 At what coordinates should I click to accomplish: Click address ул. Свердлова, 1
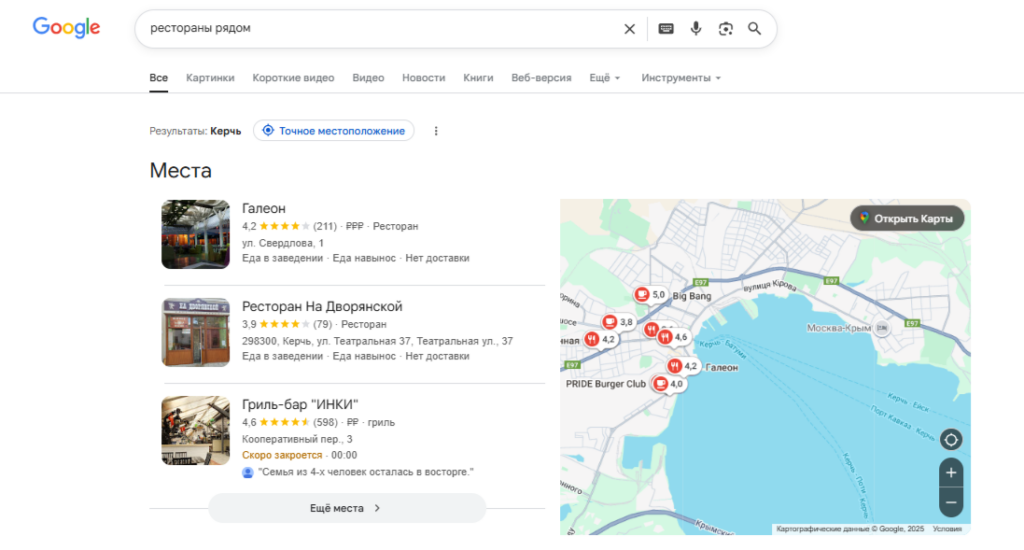(283, 243)
